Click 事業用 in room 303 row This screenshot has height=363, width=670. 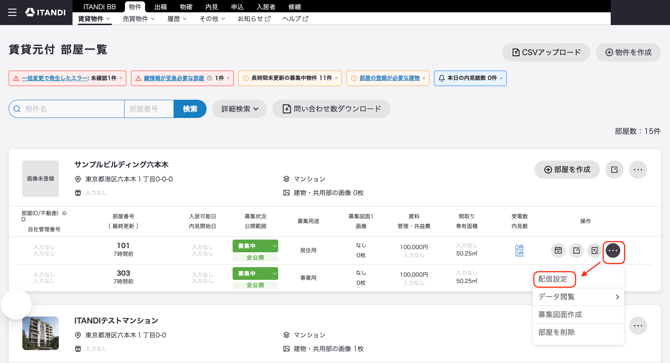click(308, 278)
